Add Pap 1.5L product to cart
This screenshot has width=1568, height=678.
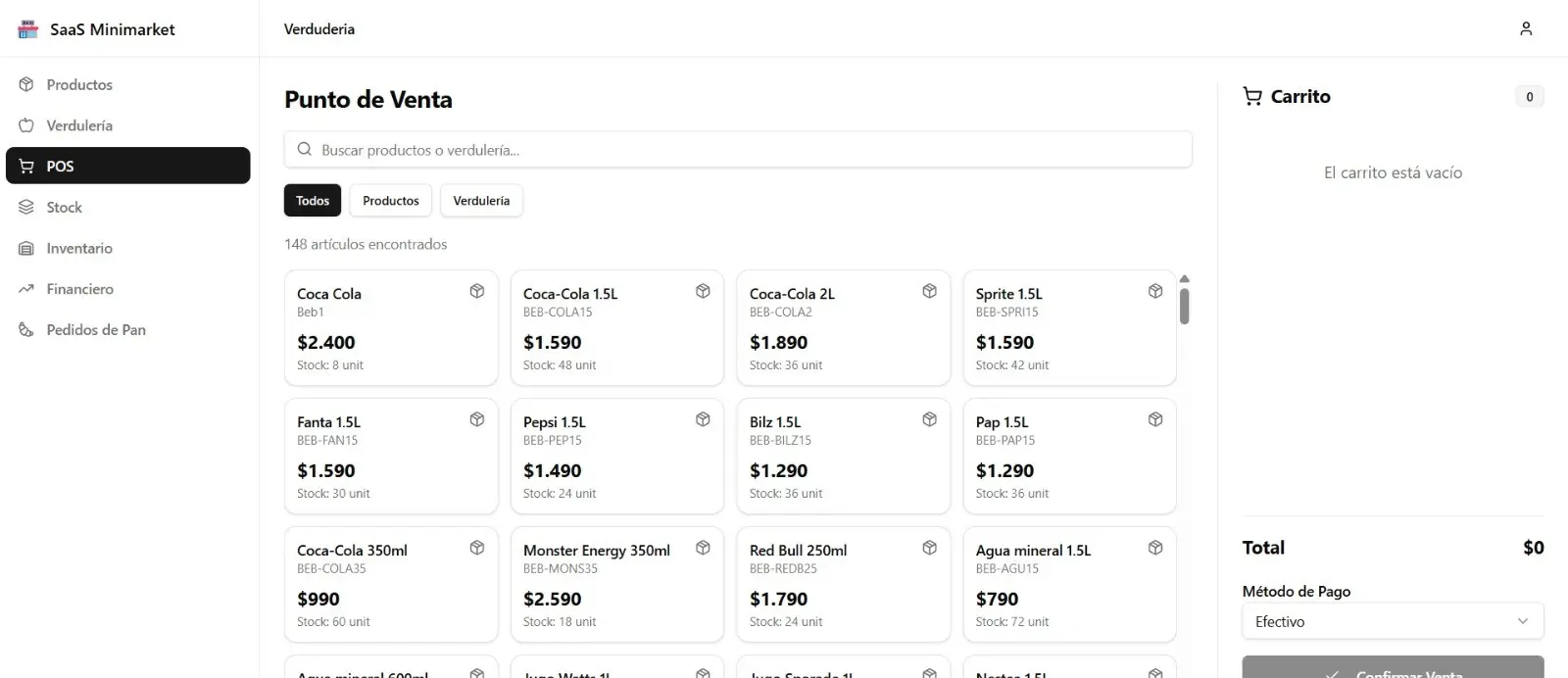[1069, 457]
